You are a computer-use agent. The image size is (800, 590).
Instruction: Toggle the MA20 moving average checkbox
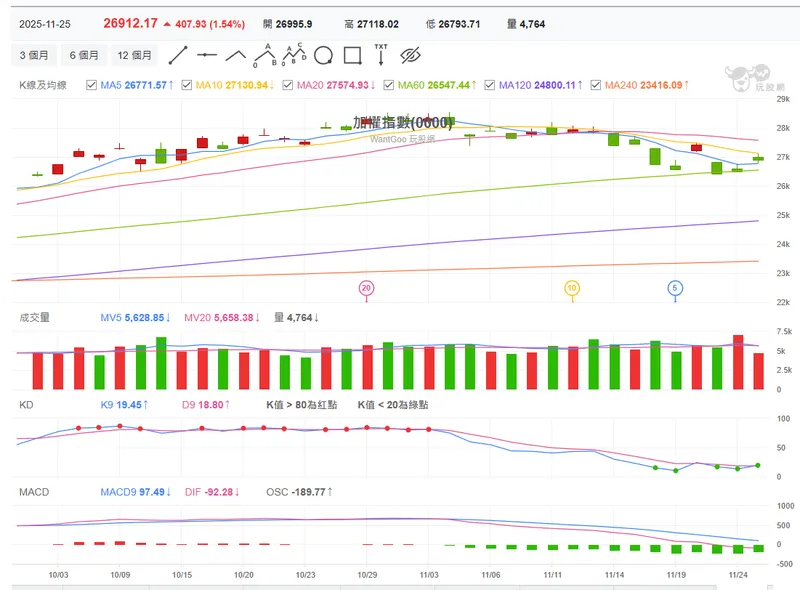click(288, 85)
